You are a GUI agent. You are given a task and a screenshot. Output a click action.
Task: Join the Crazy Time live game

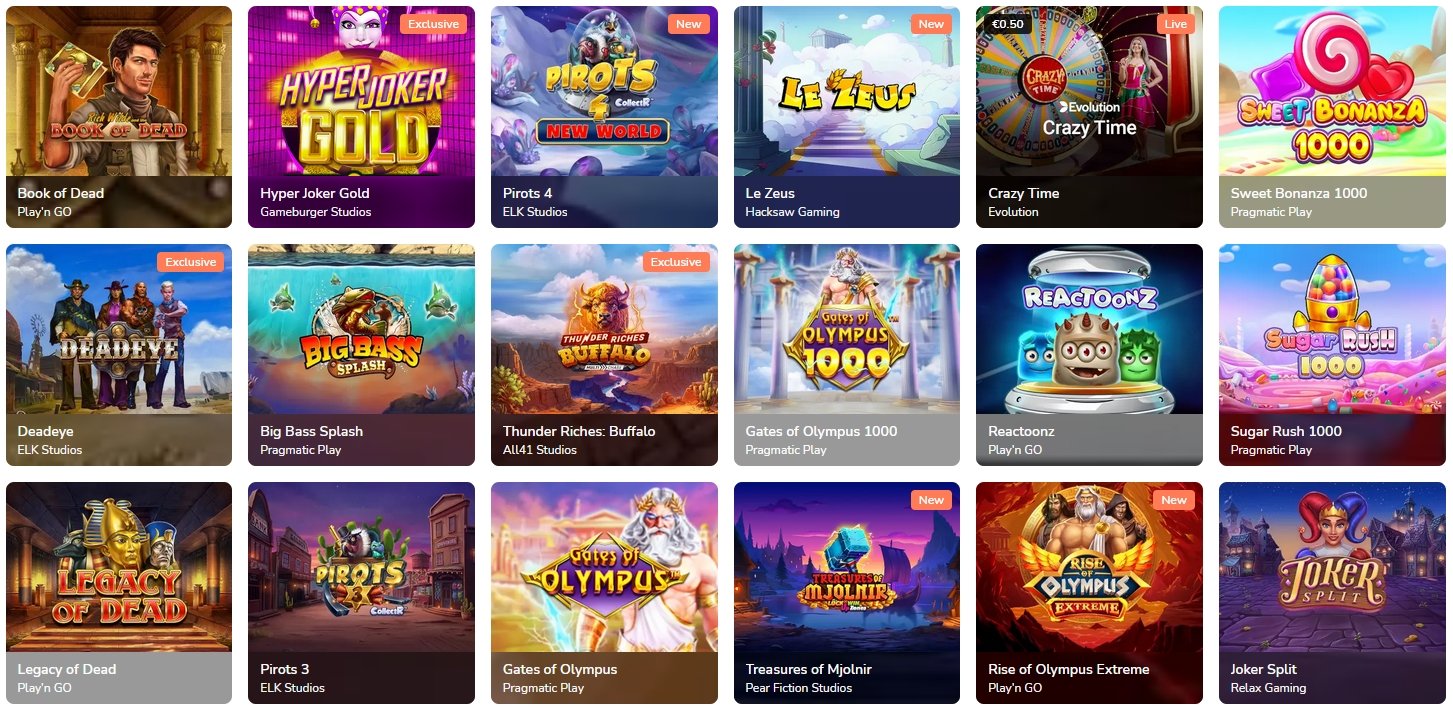click(x=1089, y=117)
